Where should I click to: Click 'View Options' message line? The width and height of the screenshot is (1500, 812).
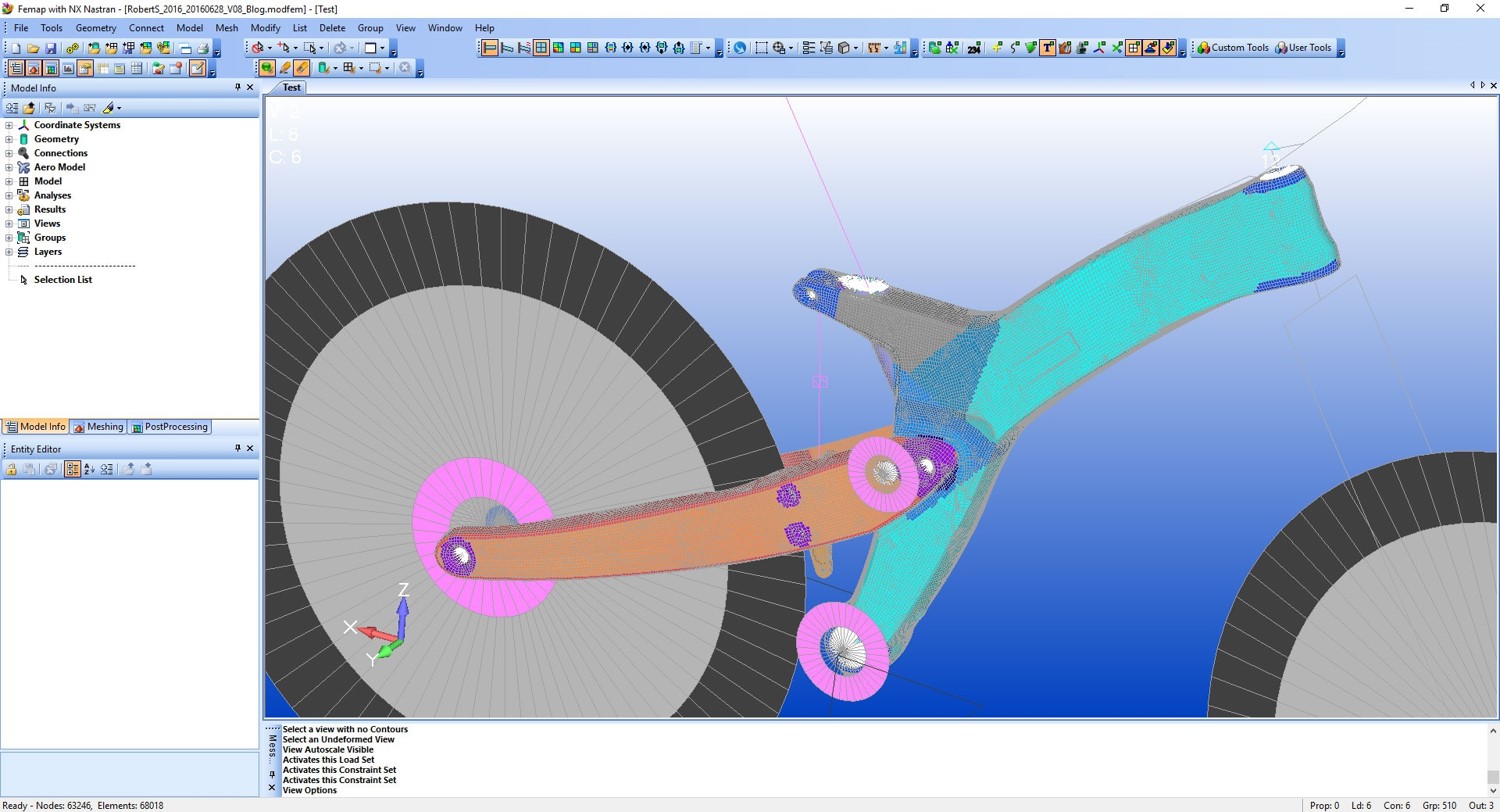[x=310, y=790]
